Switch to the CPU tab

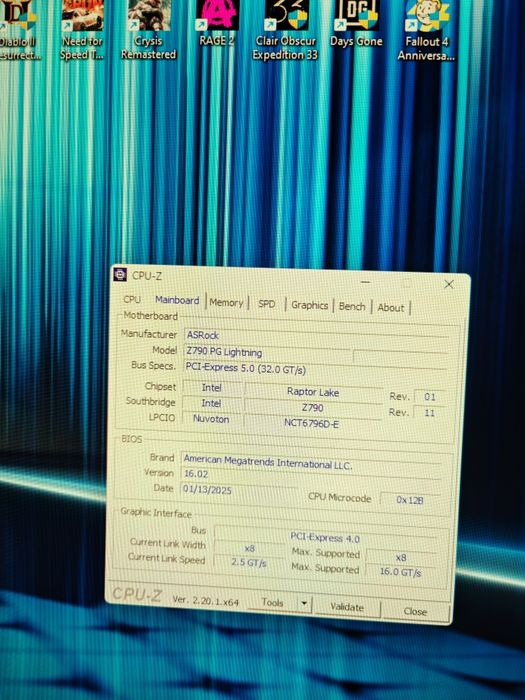tap(132, 299)
